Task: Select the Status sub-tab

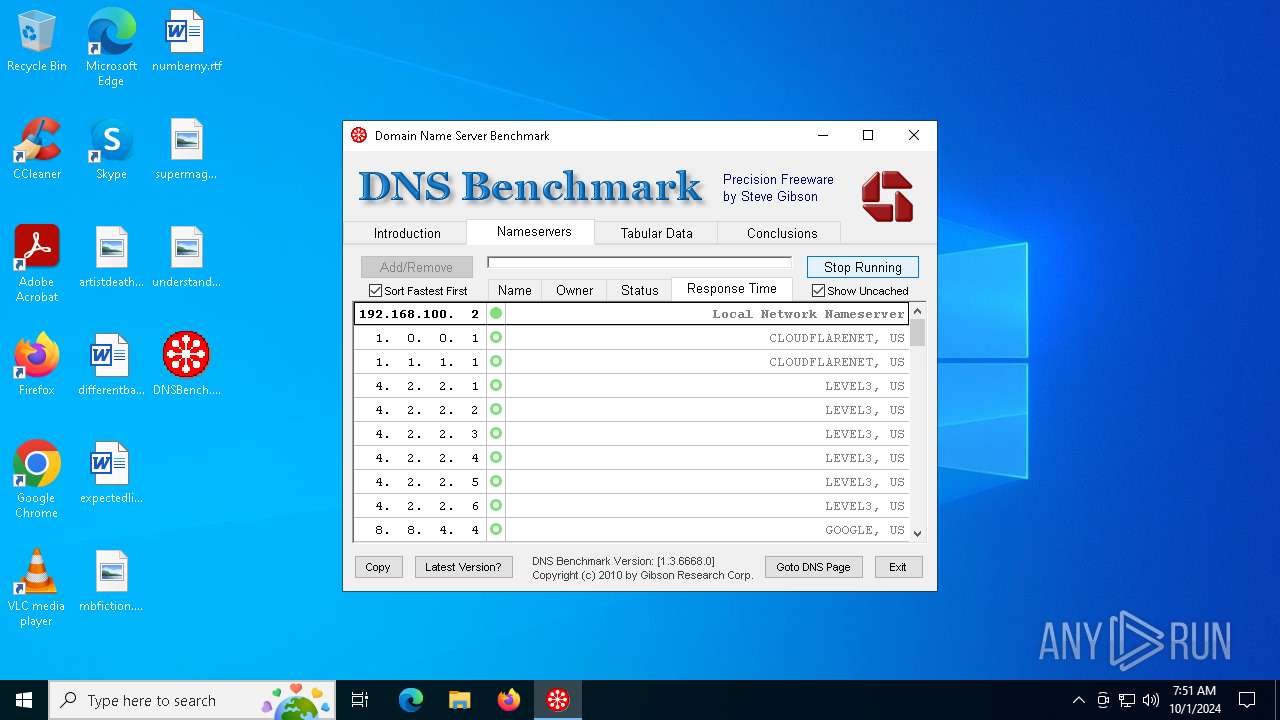Action: [x=640, y=290]
